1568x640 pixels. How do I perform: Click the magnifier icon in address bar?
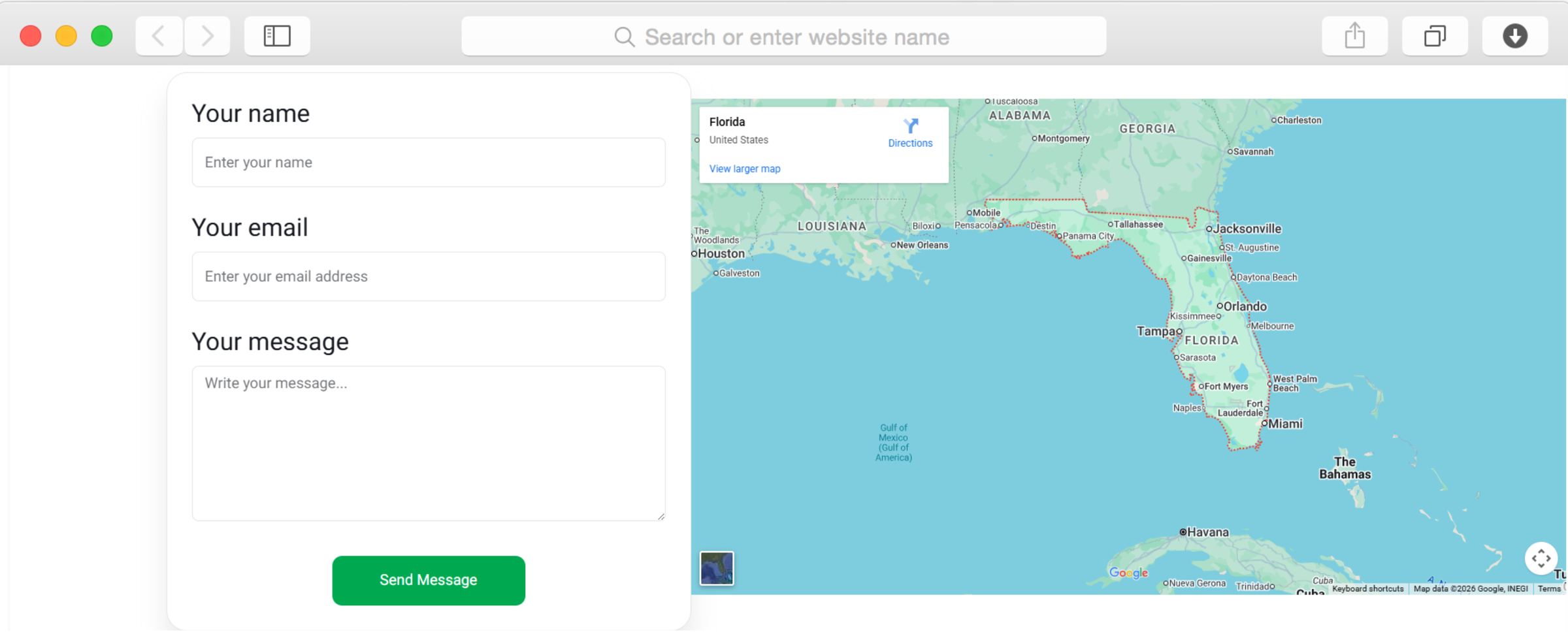(624, 37)
